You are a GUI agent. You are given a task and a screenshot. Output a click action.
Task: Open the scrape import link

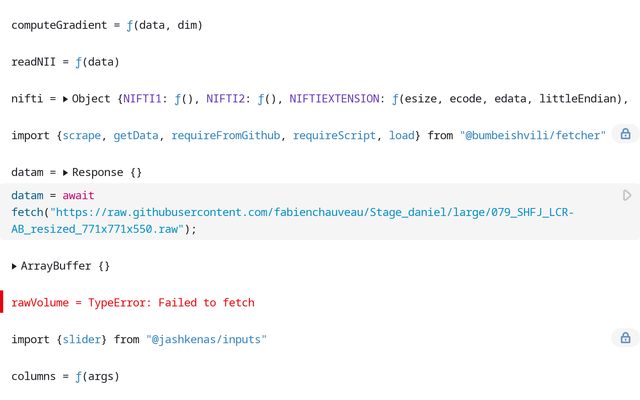tap(82, 136)
